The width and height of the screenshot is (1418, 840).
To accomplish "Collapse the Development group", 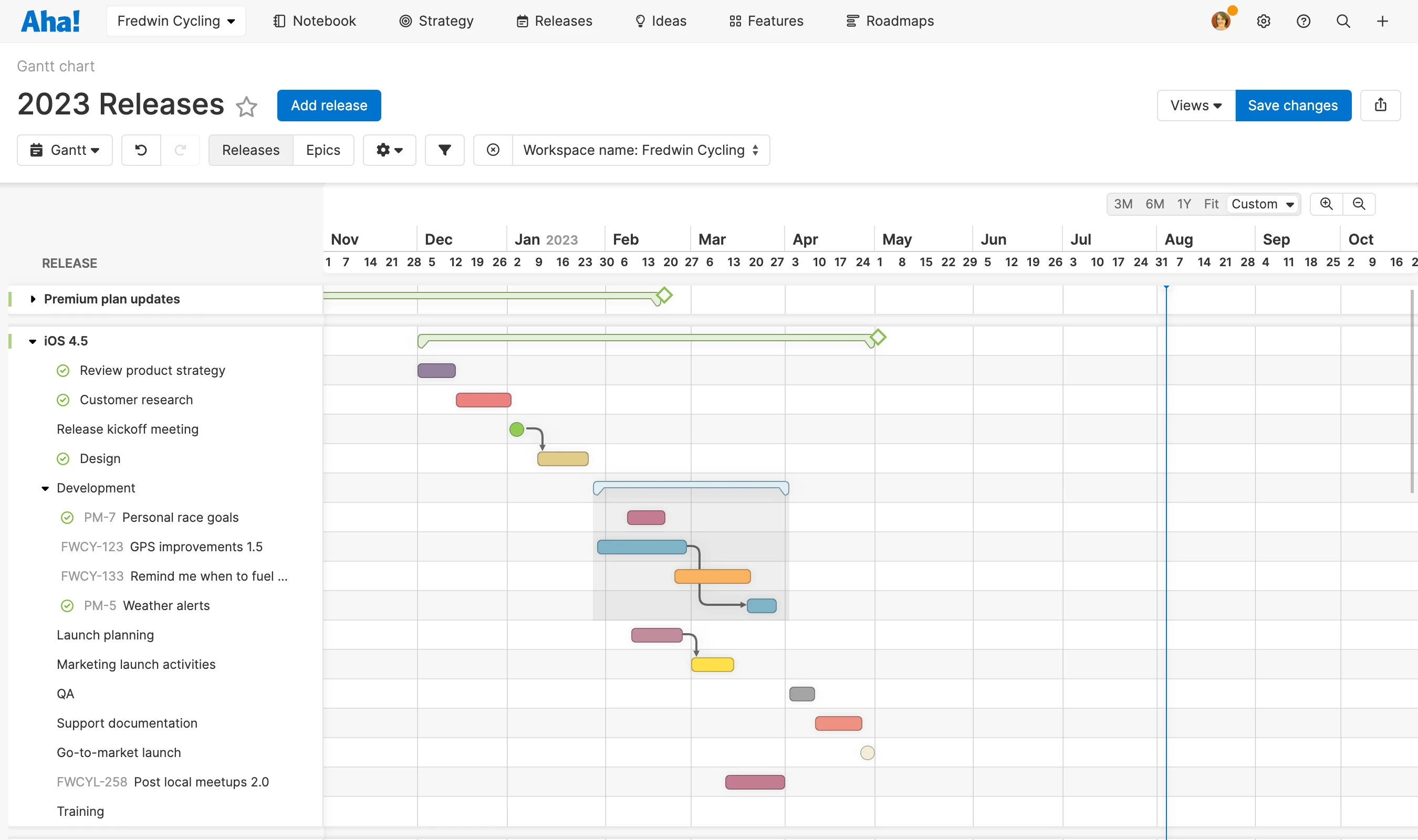I will pyautogui.click(x=45, y=488).
